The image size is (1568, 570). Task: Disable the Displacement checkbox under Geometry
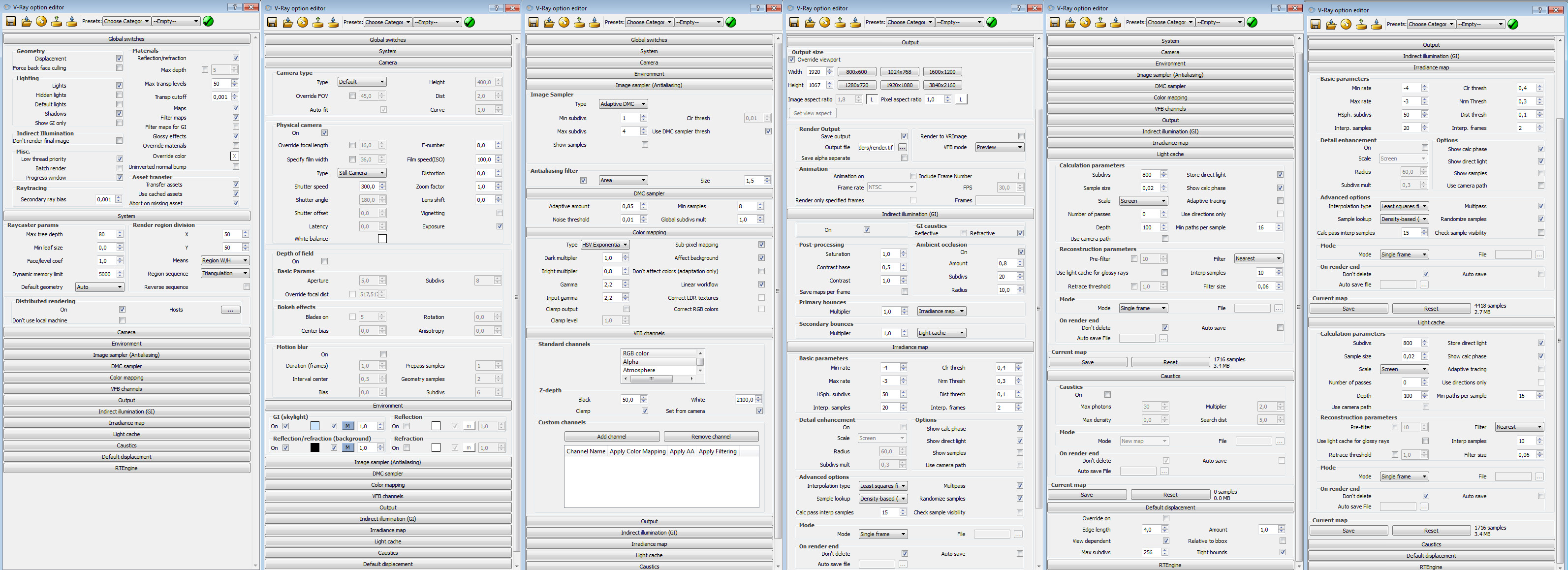[119, 59]
